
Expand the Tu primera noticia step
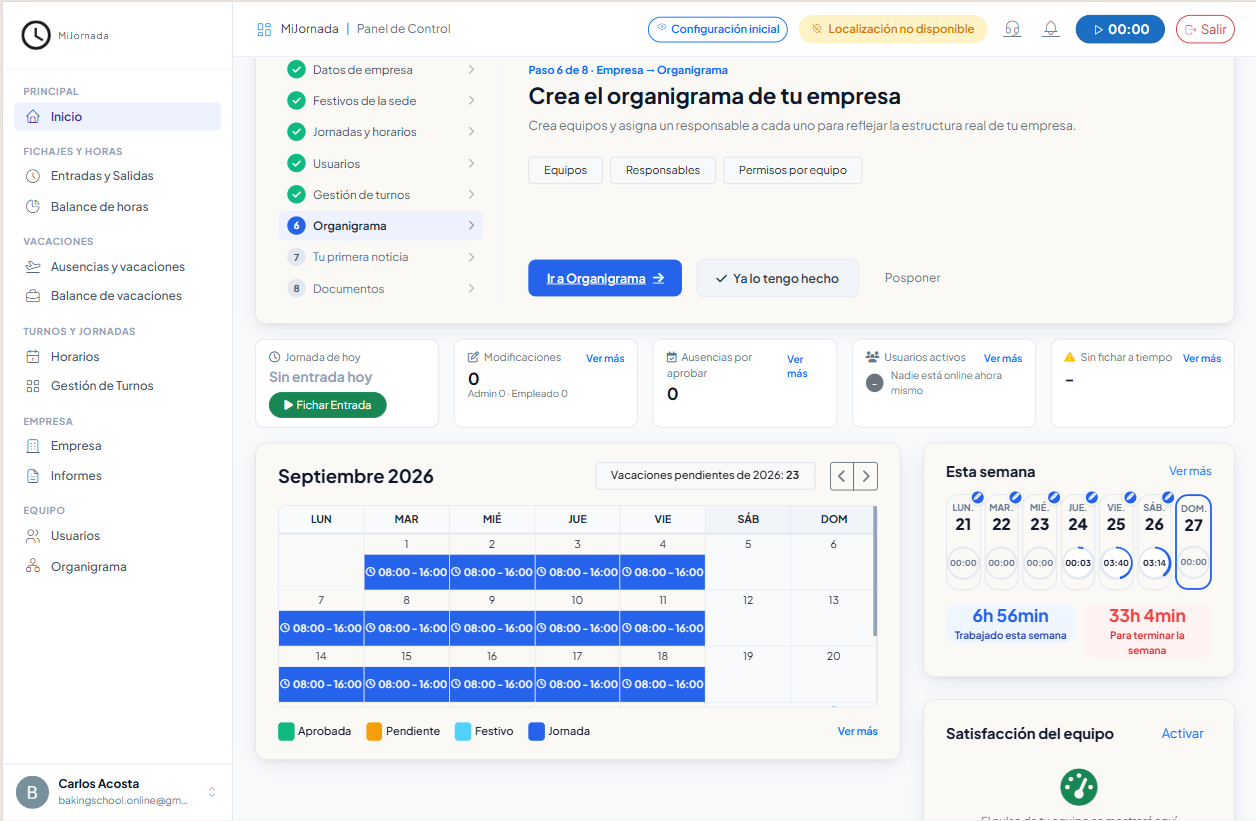381,257
